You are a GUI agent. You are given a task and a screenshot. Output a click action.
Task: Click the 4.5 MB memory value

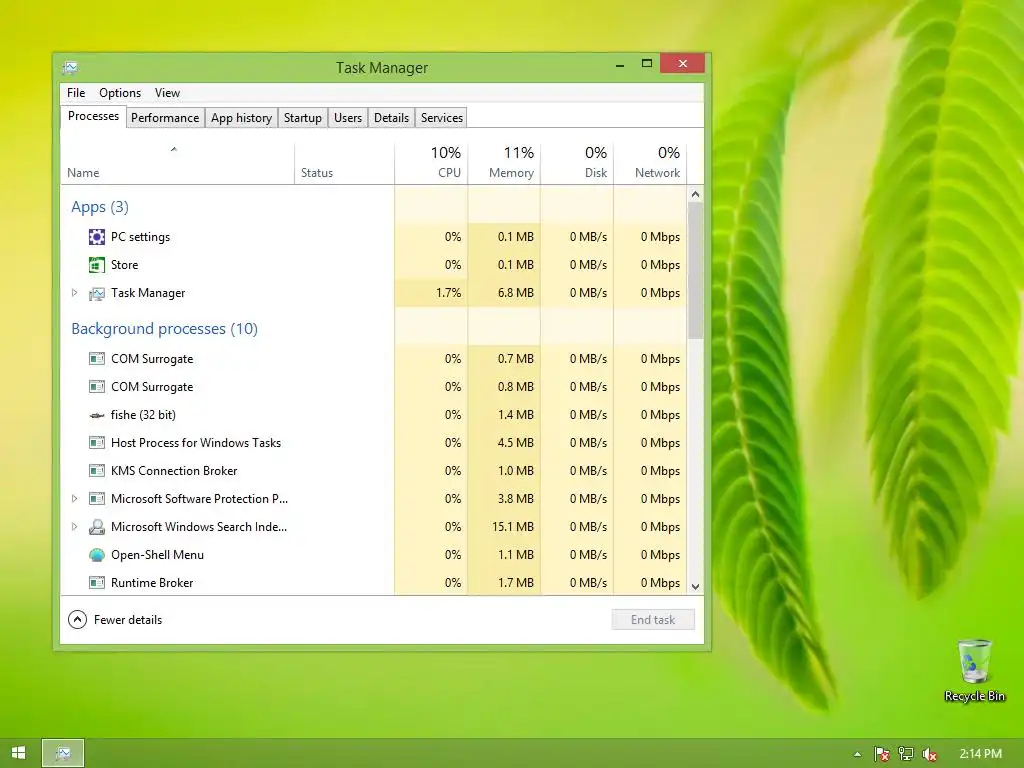[x=516, y=443]
